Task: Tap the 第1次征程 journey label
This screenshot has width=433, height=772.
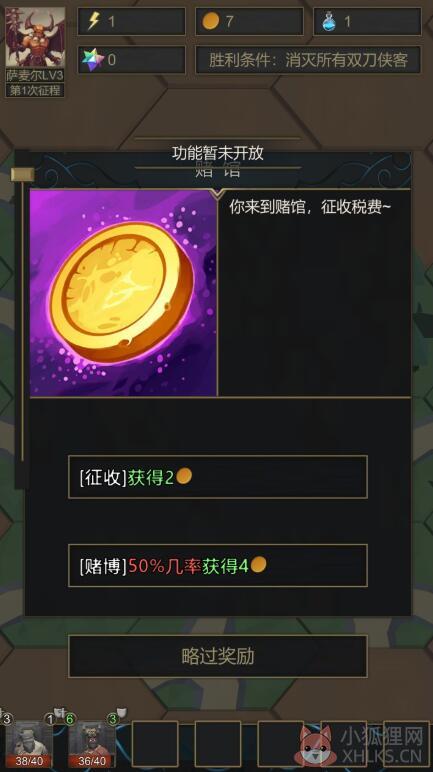Action: click(x=35, y=91)
